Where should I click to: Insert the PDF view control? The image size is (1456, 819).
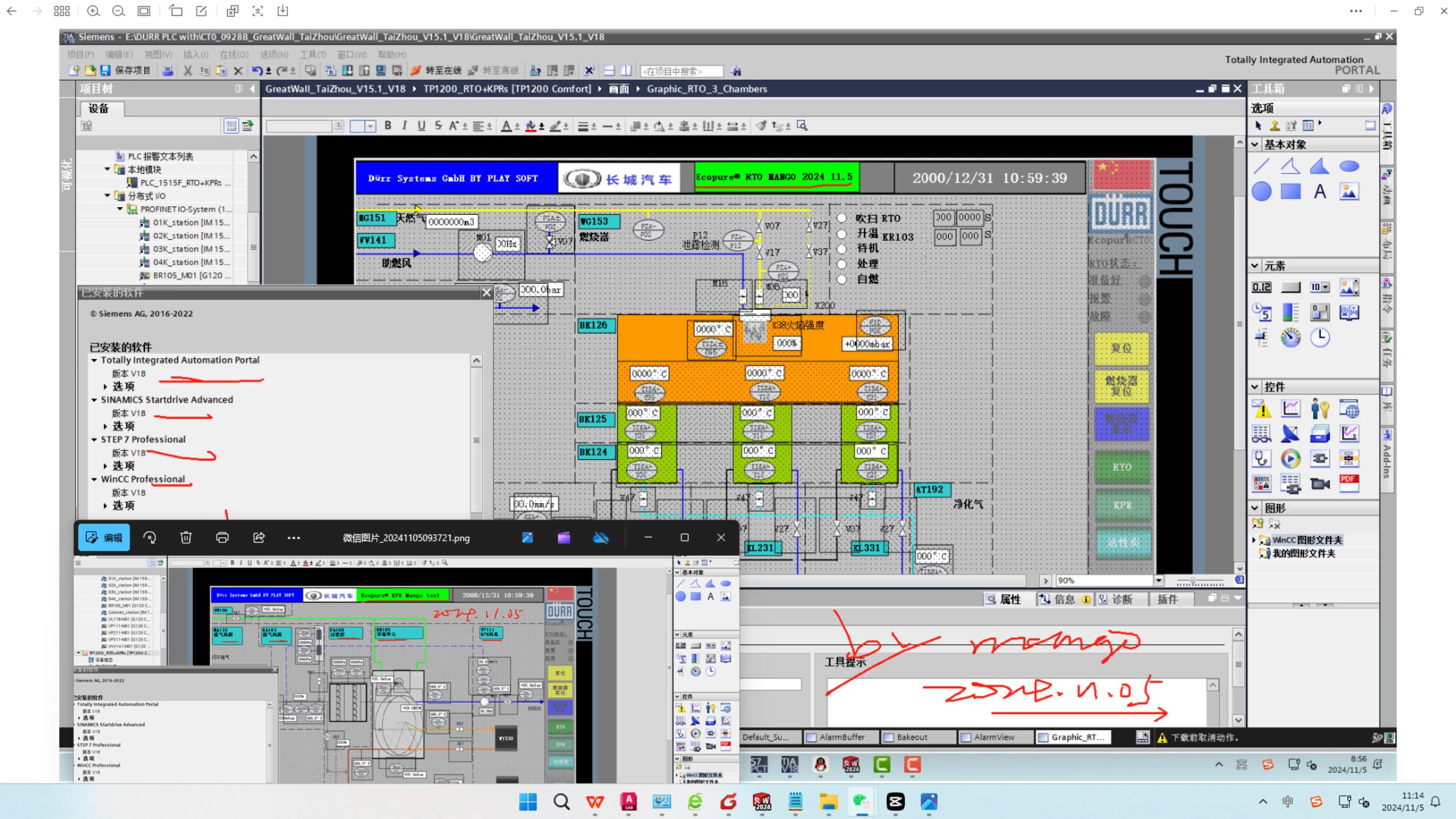[1349, 483]
